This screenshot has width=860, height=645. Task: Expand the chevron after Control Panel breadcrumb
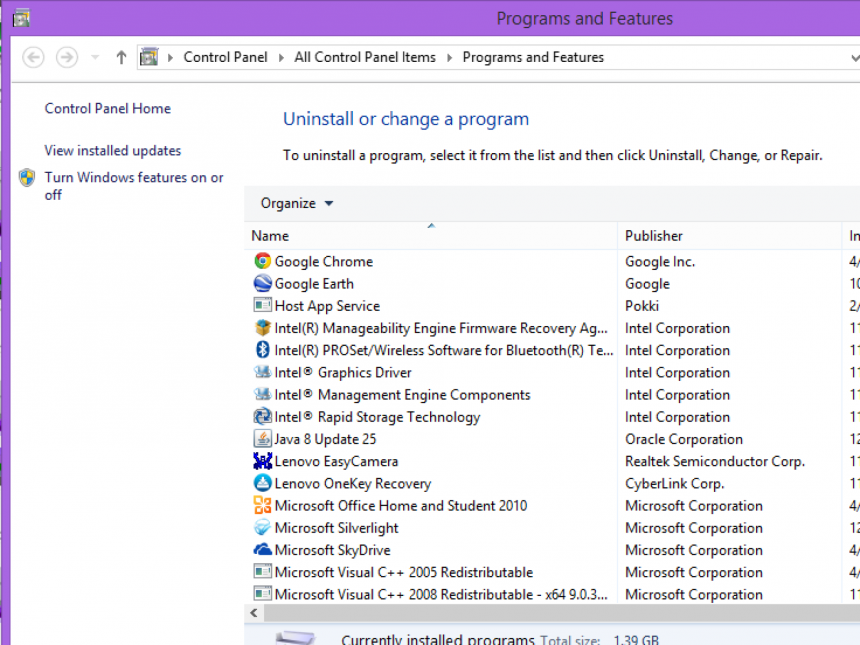(281, 58)
